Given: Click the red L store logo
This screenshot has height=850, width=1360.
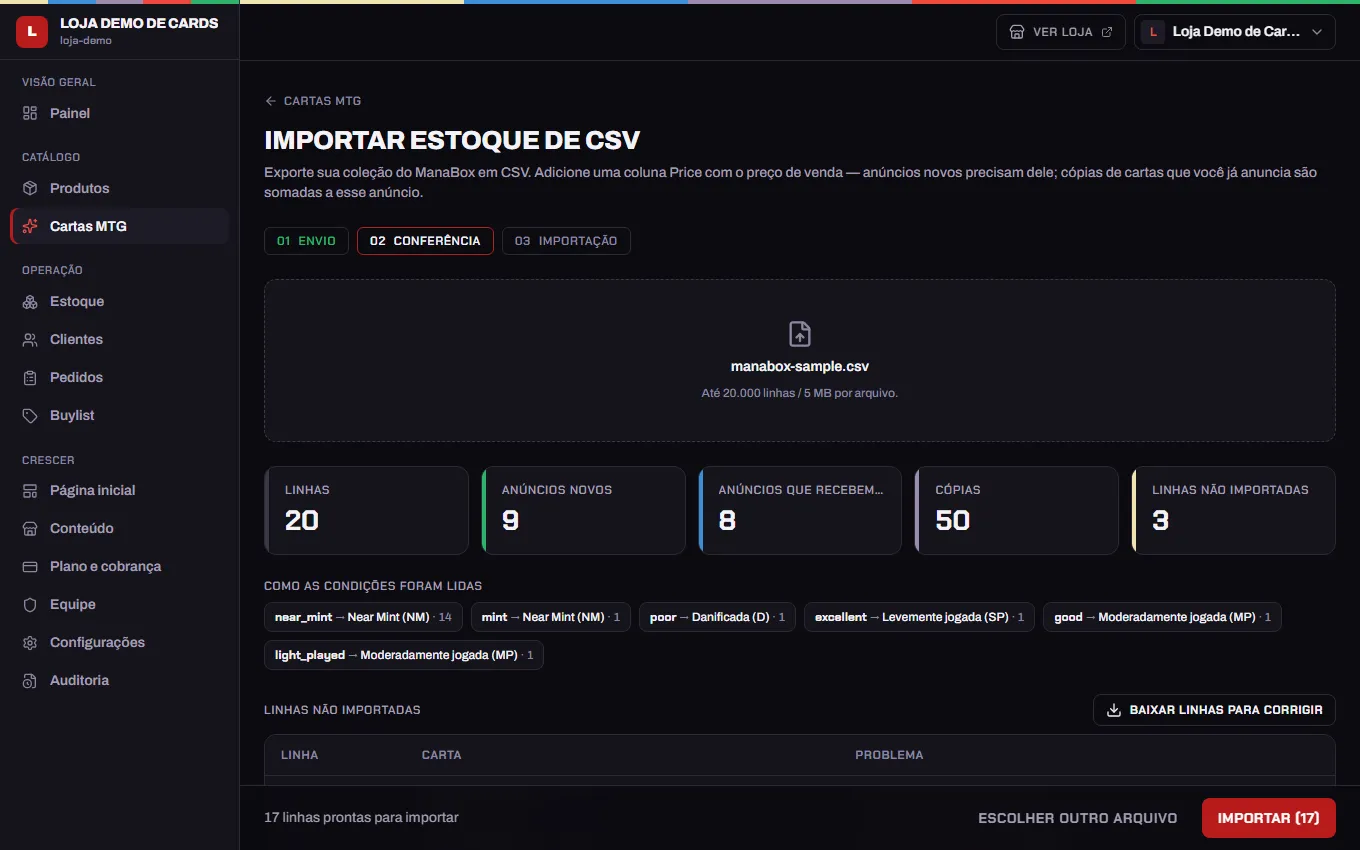Looking at the screenshot, I should 32,32.
